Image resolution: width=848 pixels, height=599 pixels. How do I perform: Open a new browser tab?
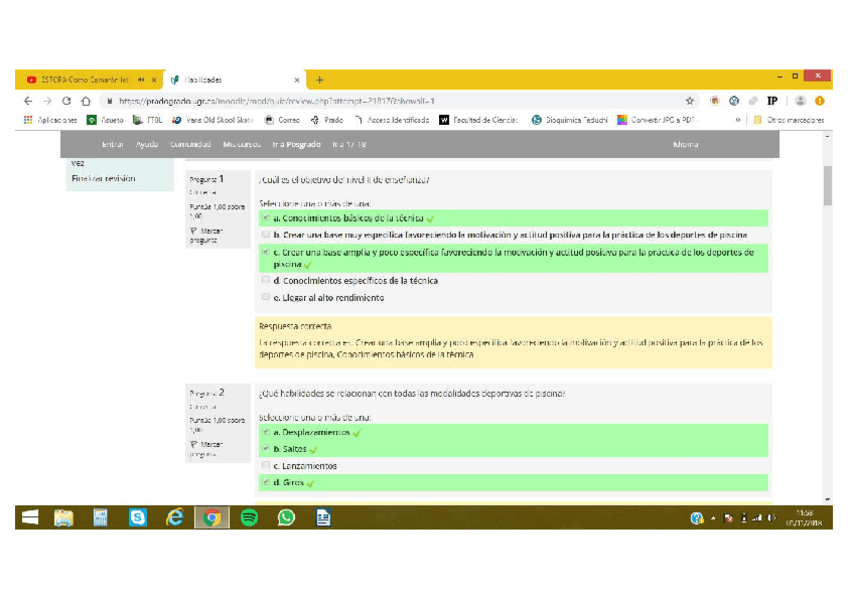click(x=320, y=80)
